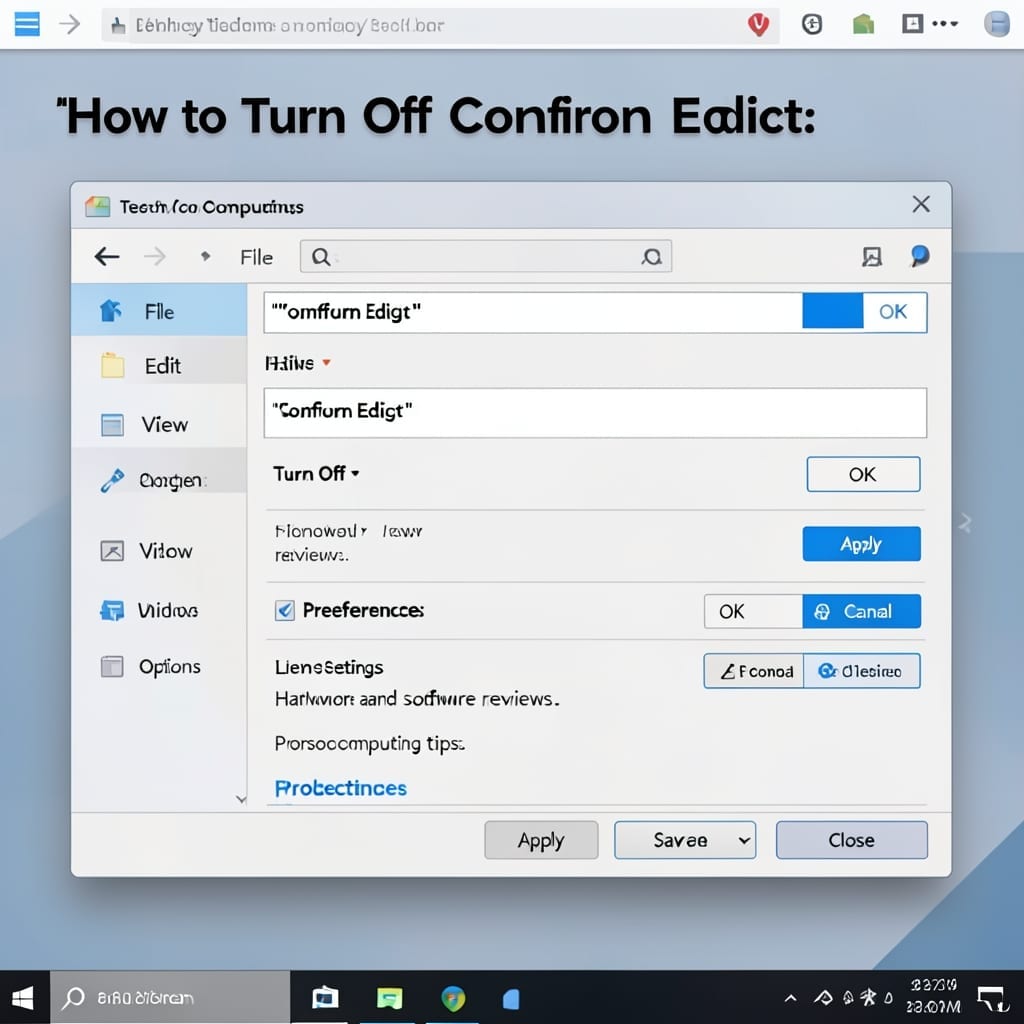The height and width of the screenshot is (1024, 1024).
Task: Click the Windows Start button
Action: pos(24,998)
